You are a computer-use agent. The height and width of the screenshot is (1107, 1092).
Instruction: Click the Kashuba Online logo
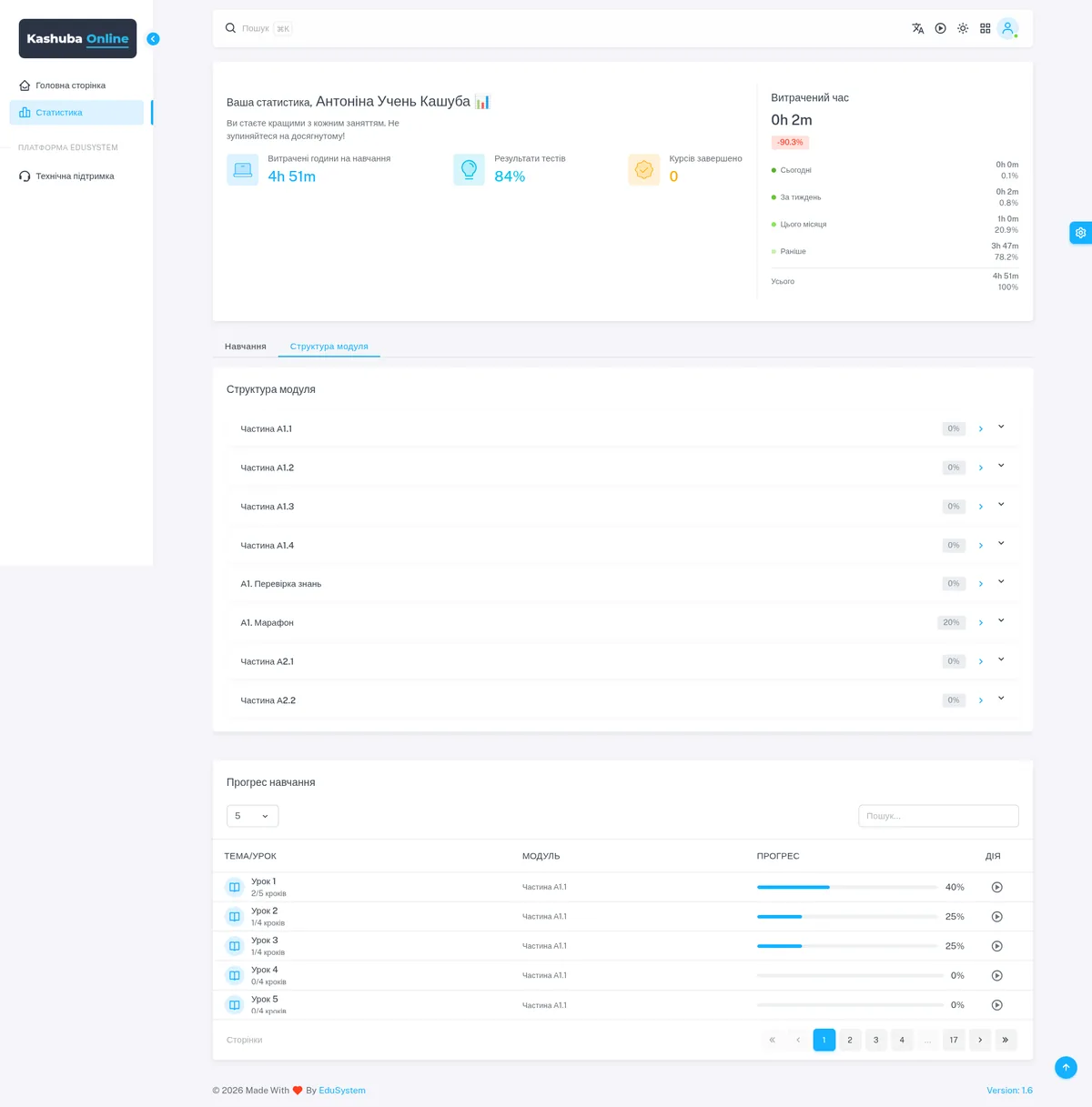click(77, 39)
